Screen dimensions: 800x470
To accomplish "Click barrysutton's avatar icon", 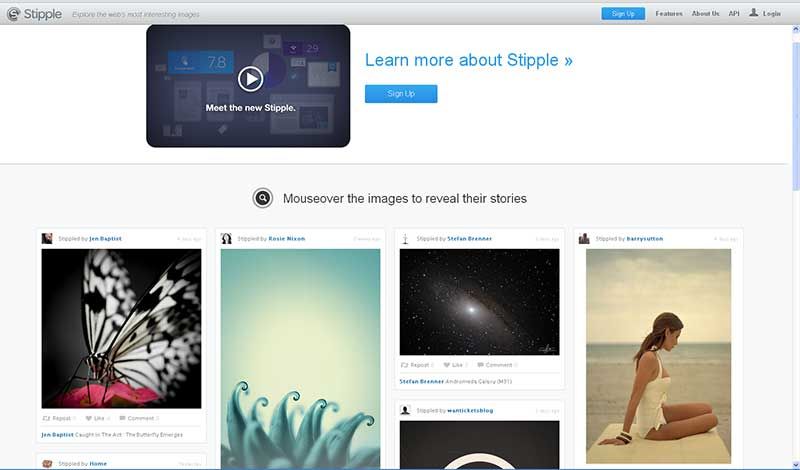I will (584, 238).
